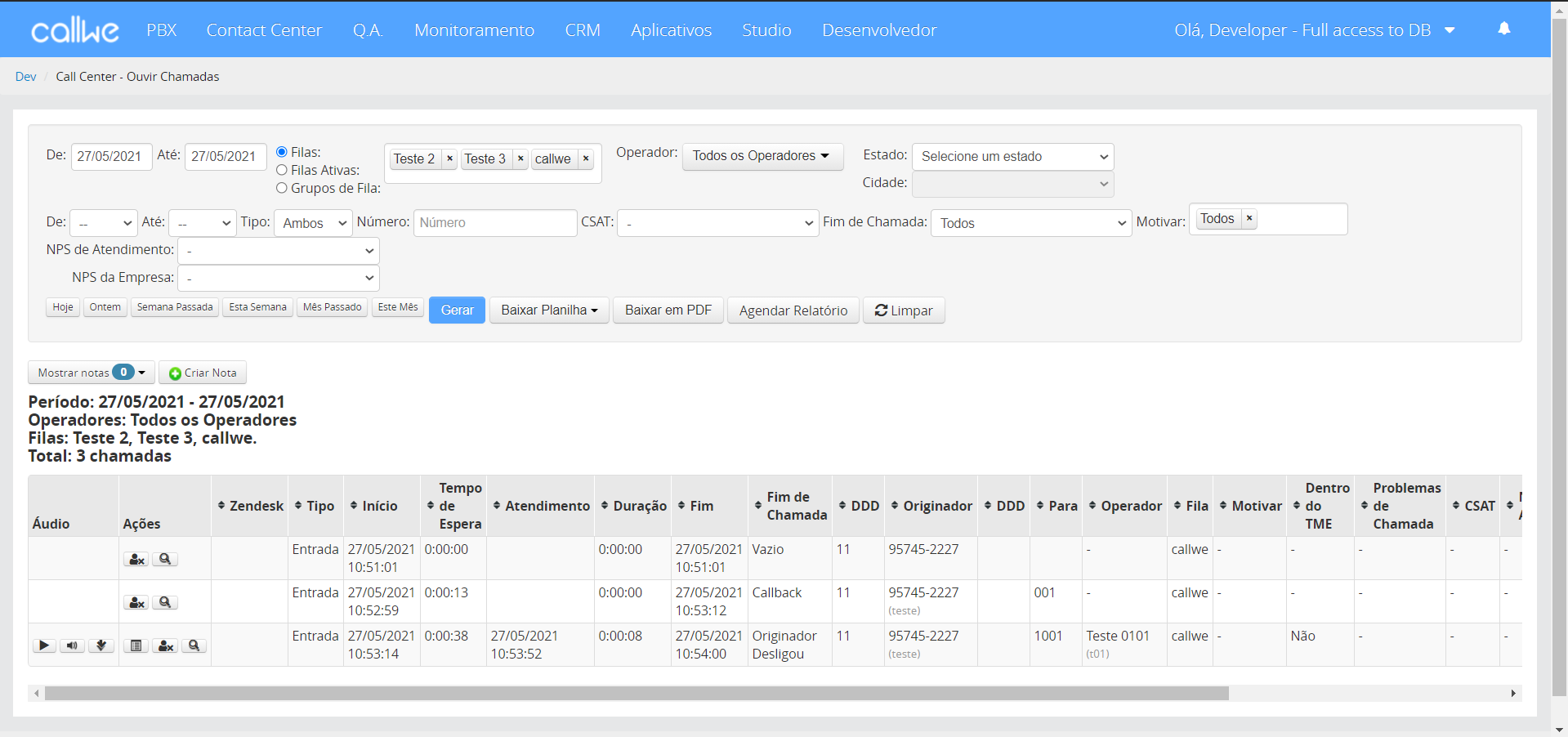Remove the callwe queue tag

pyautogui.click(x=586, y=159)
